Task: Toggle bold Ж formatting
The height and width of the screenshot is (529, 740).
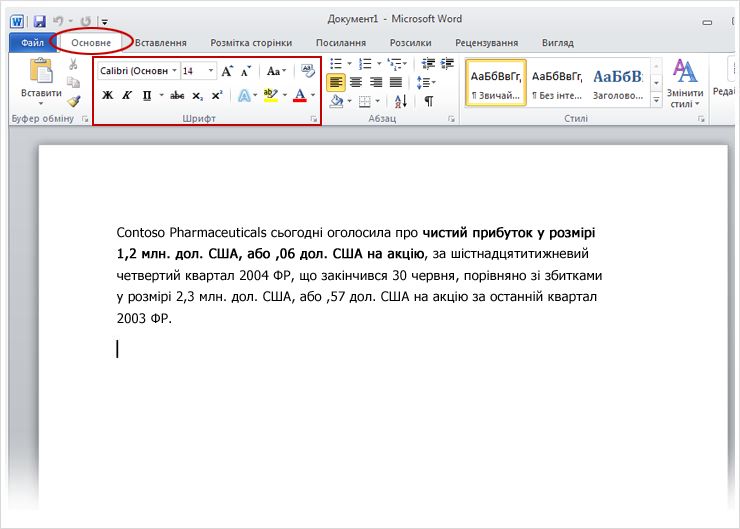Action: [108, 95]
